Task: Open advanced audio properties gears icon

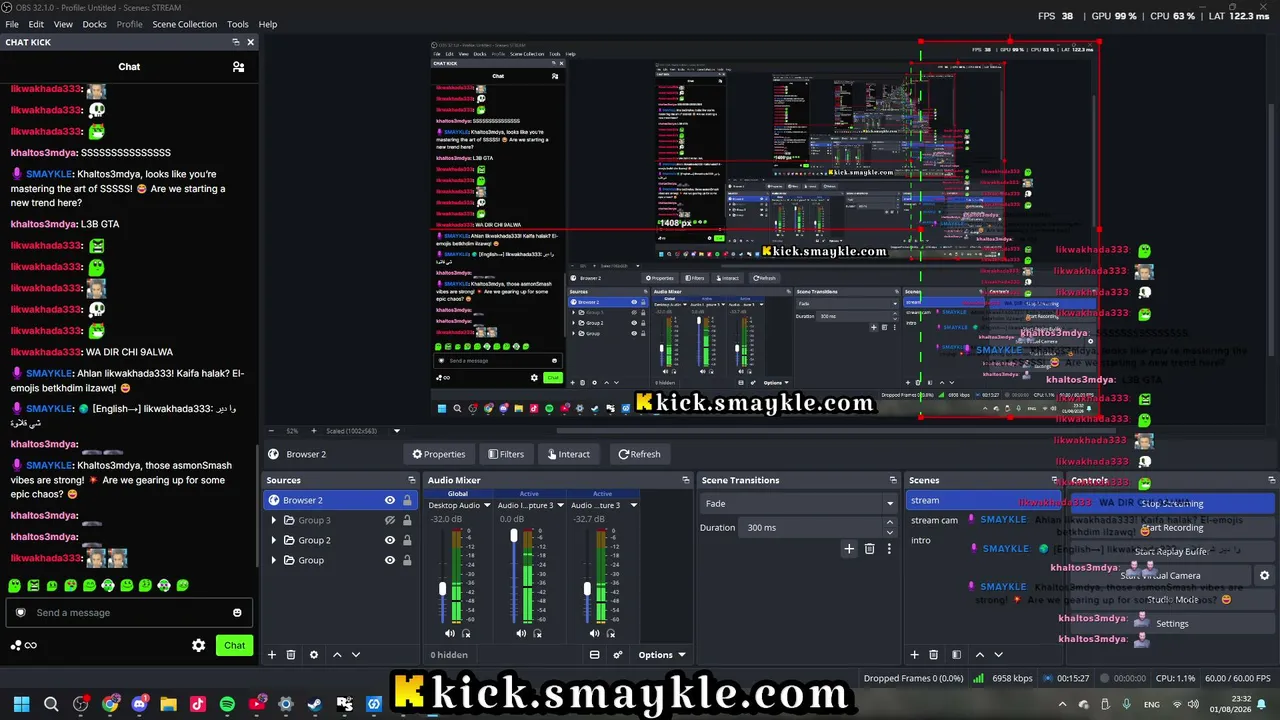Action: 618,655
